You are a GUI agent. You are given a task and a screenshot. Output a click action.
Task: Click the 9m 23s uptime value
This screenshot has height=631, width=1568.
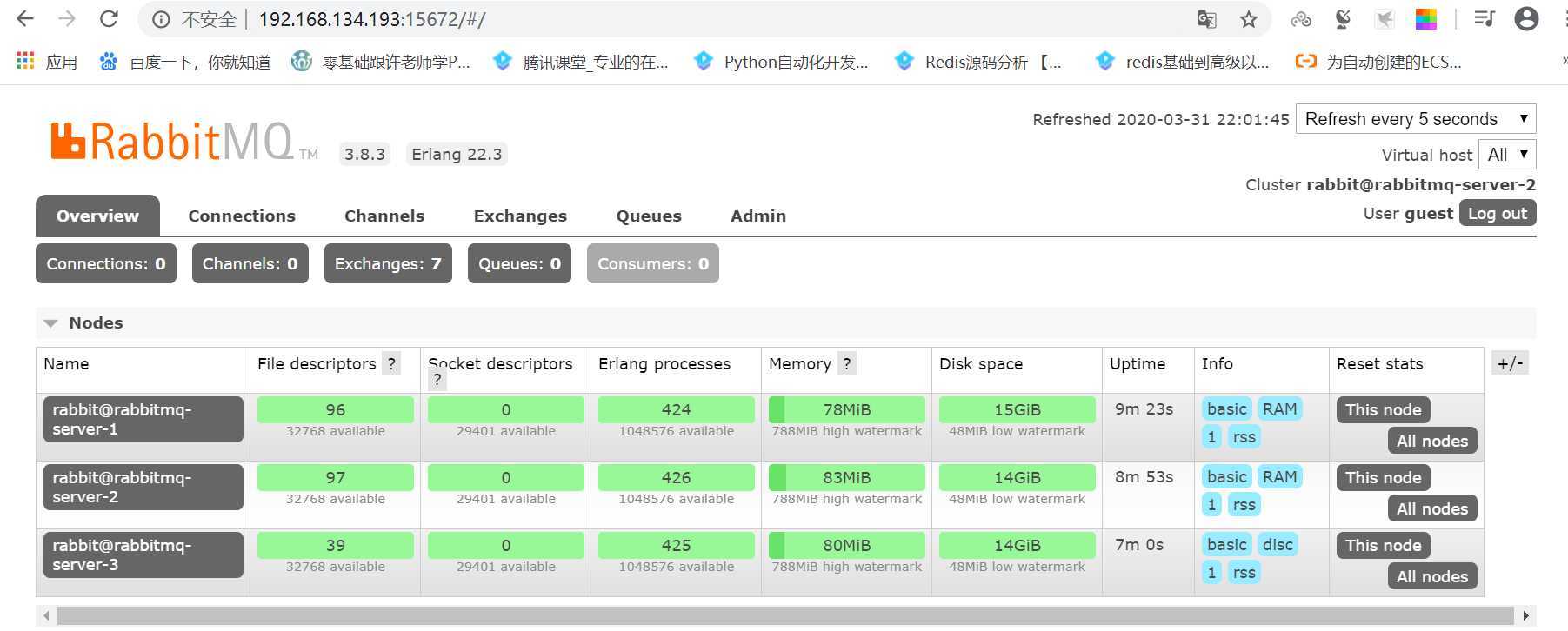1144,408
